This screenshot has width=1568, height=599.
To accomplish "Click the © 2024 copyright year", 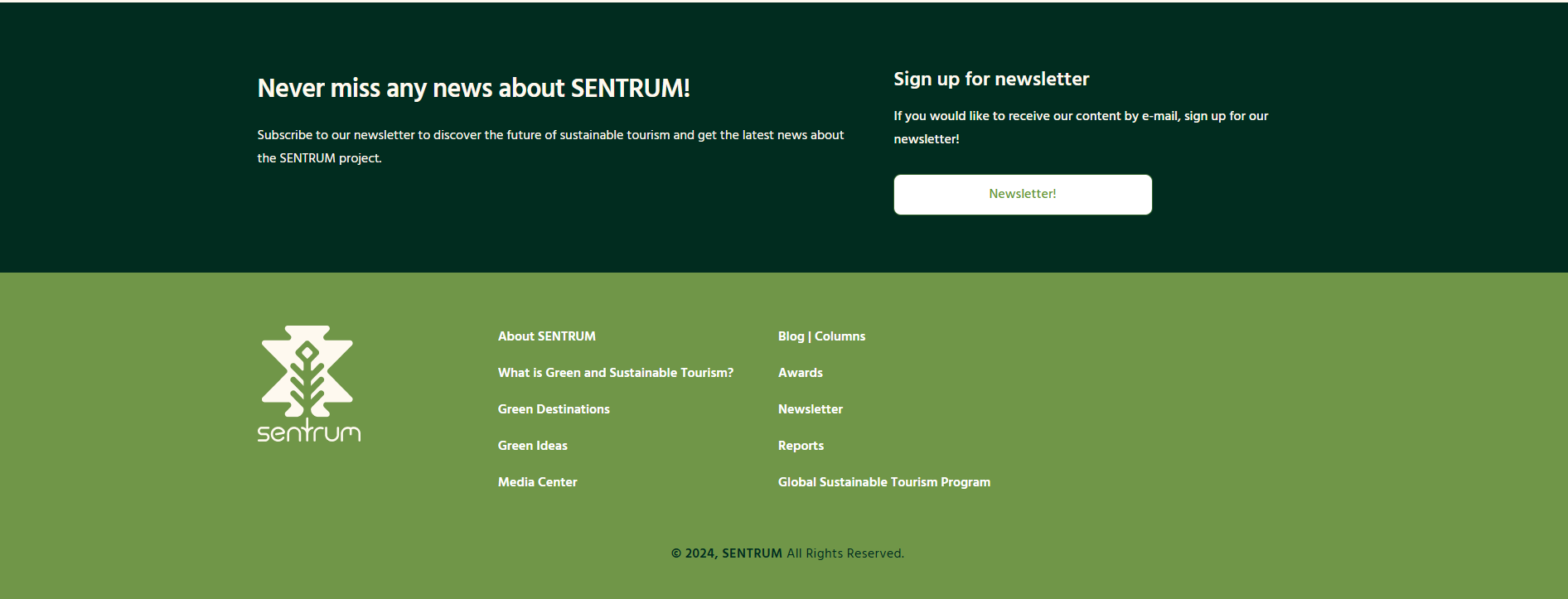I will tap(694, 553).
